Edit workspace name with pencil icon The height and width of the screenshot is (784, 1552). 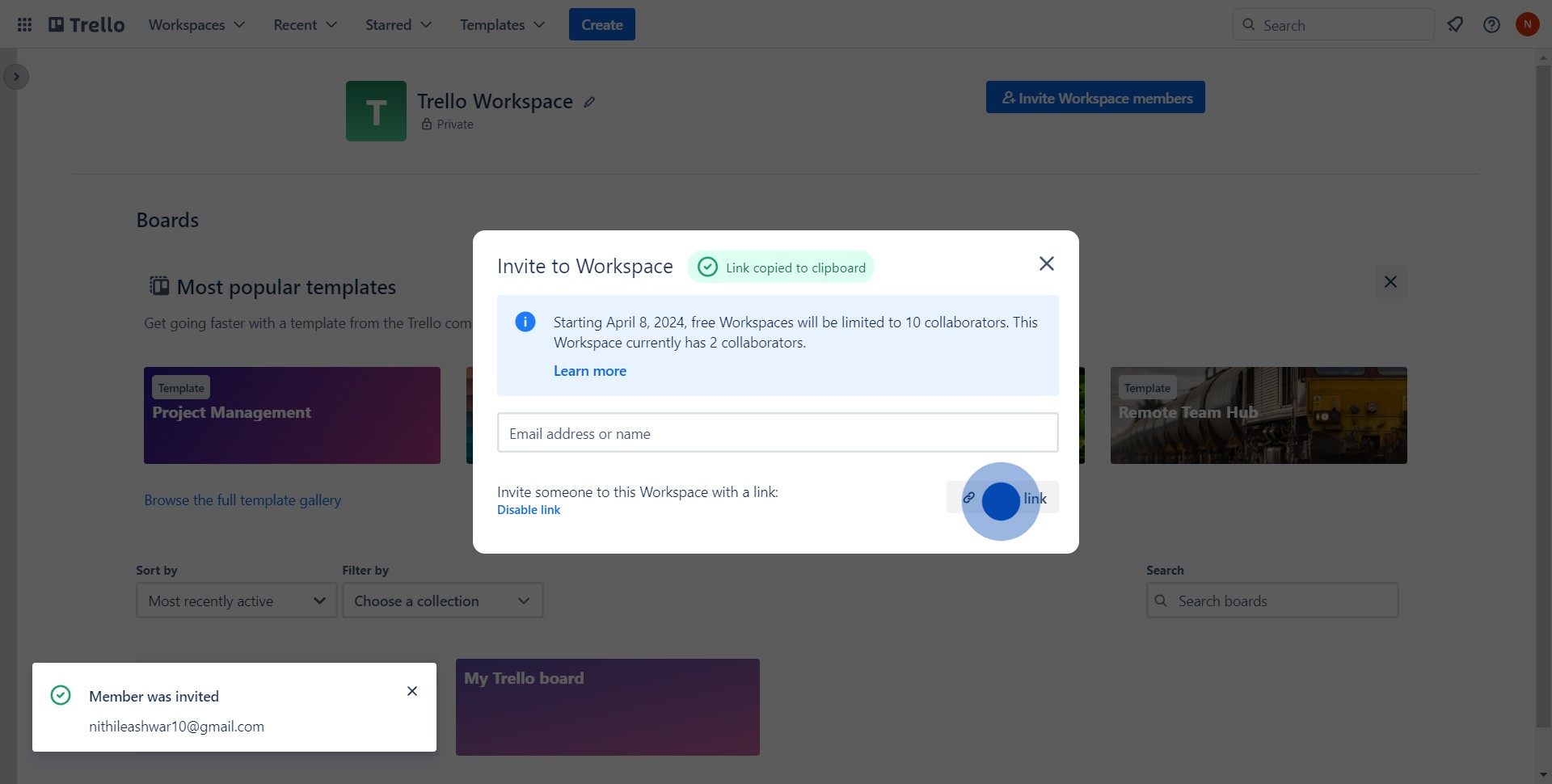coord(590,102)
